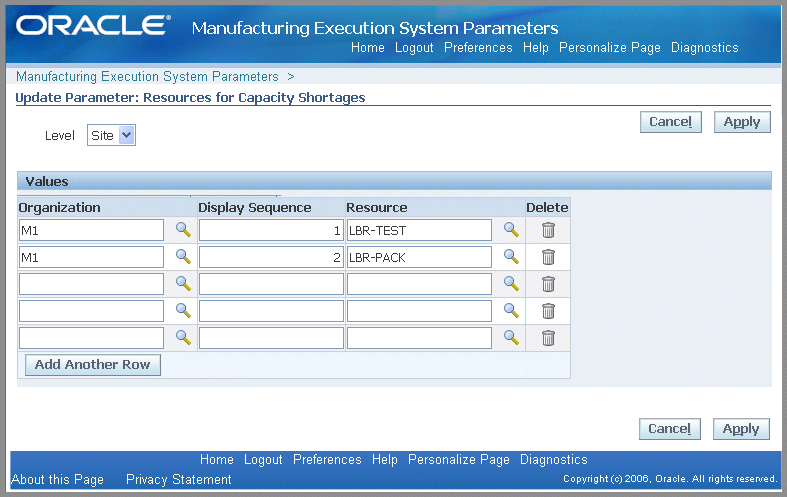
Task: Open About this Page link
Action: (x=57, y=479)
